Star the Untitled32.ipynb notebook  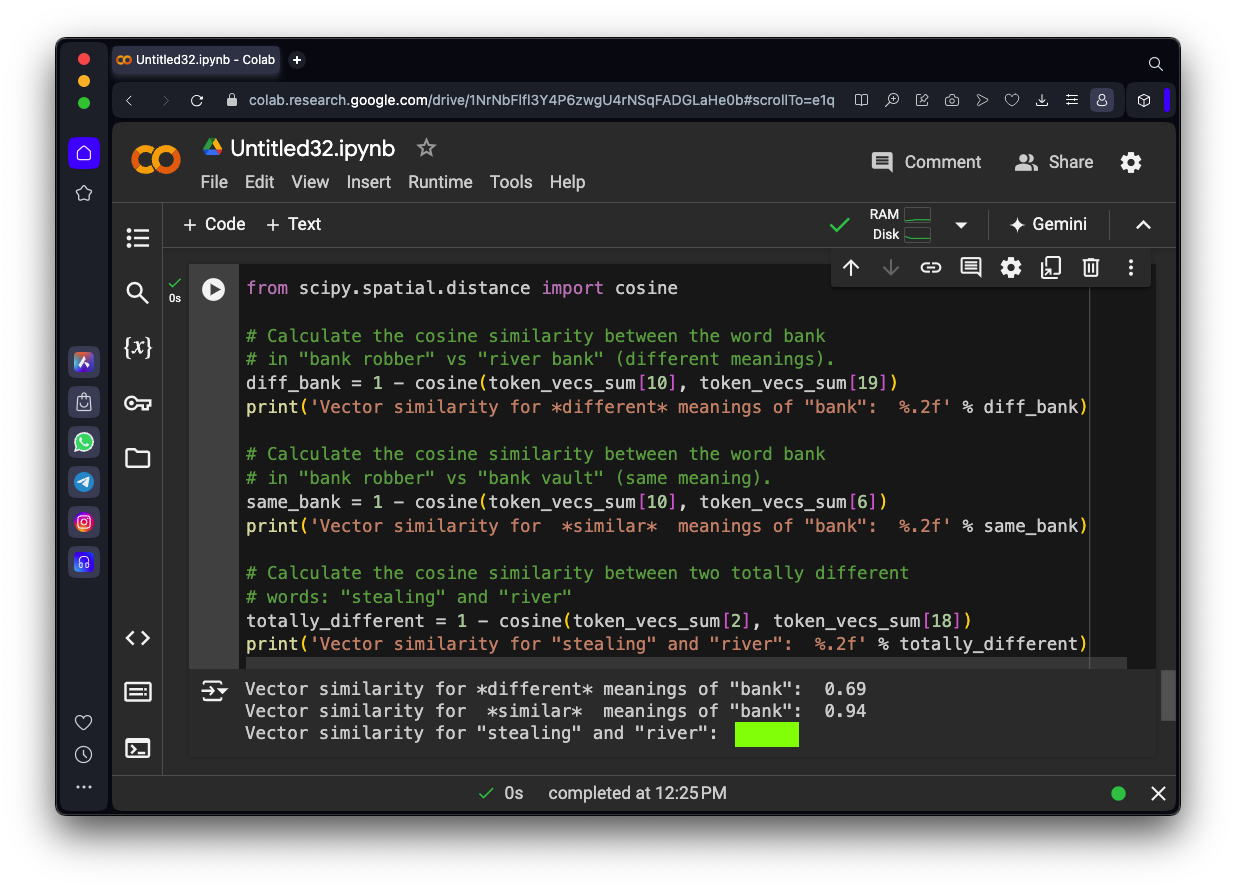tap(426, 148)
